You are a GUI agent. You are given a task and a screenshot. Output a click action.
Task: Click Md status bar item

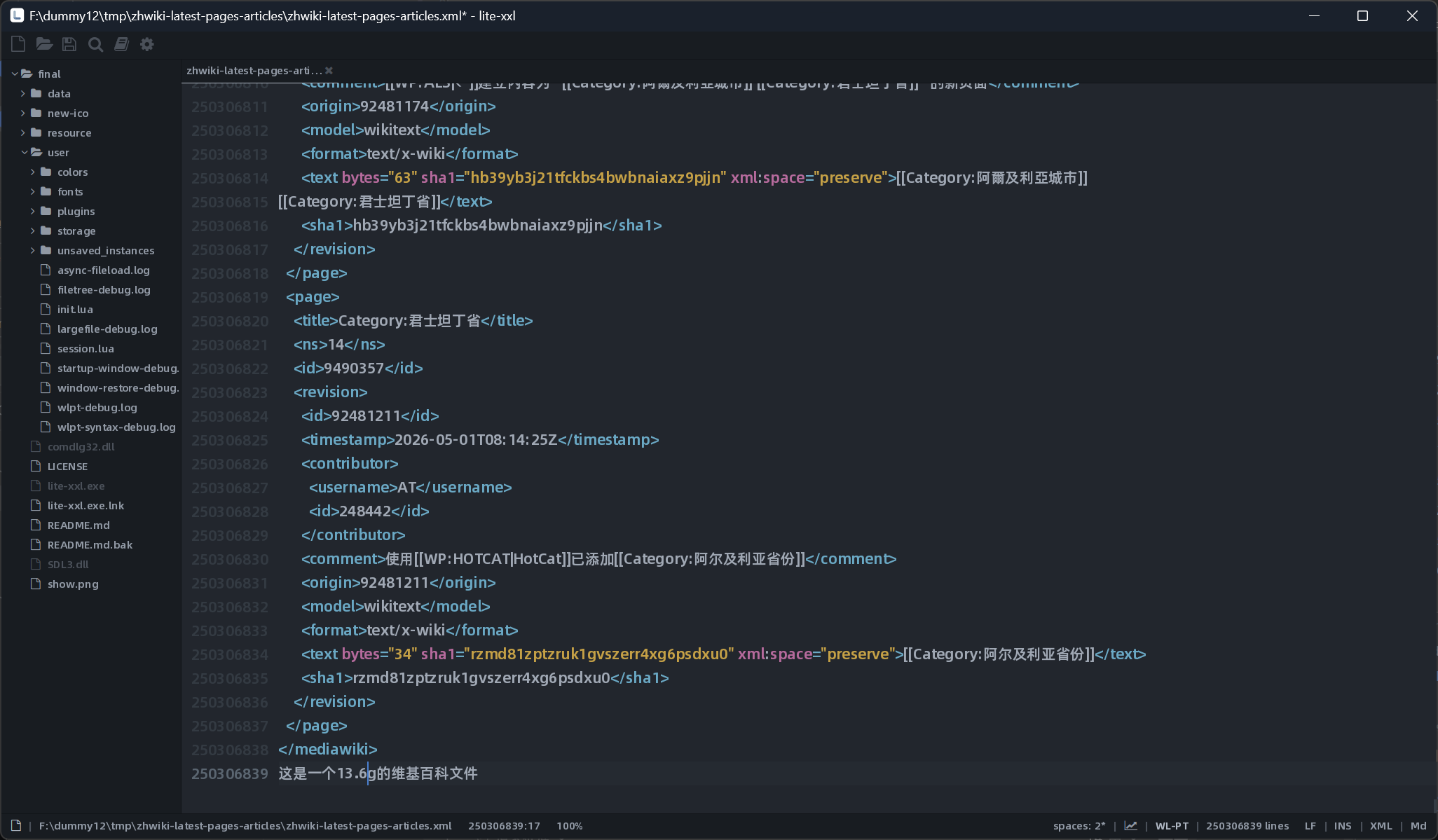tap(1418, 826)
